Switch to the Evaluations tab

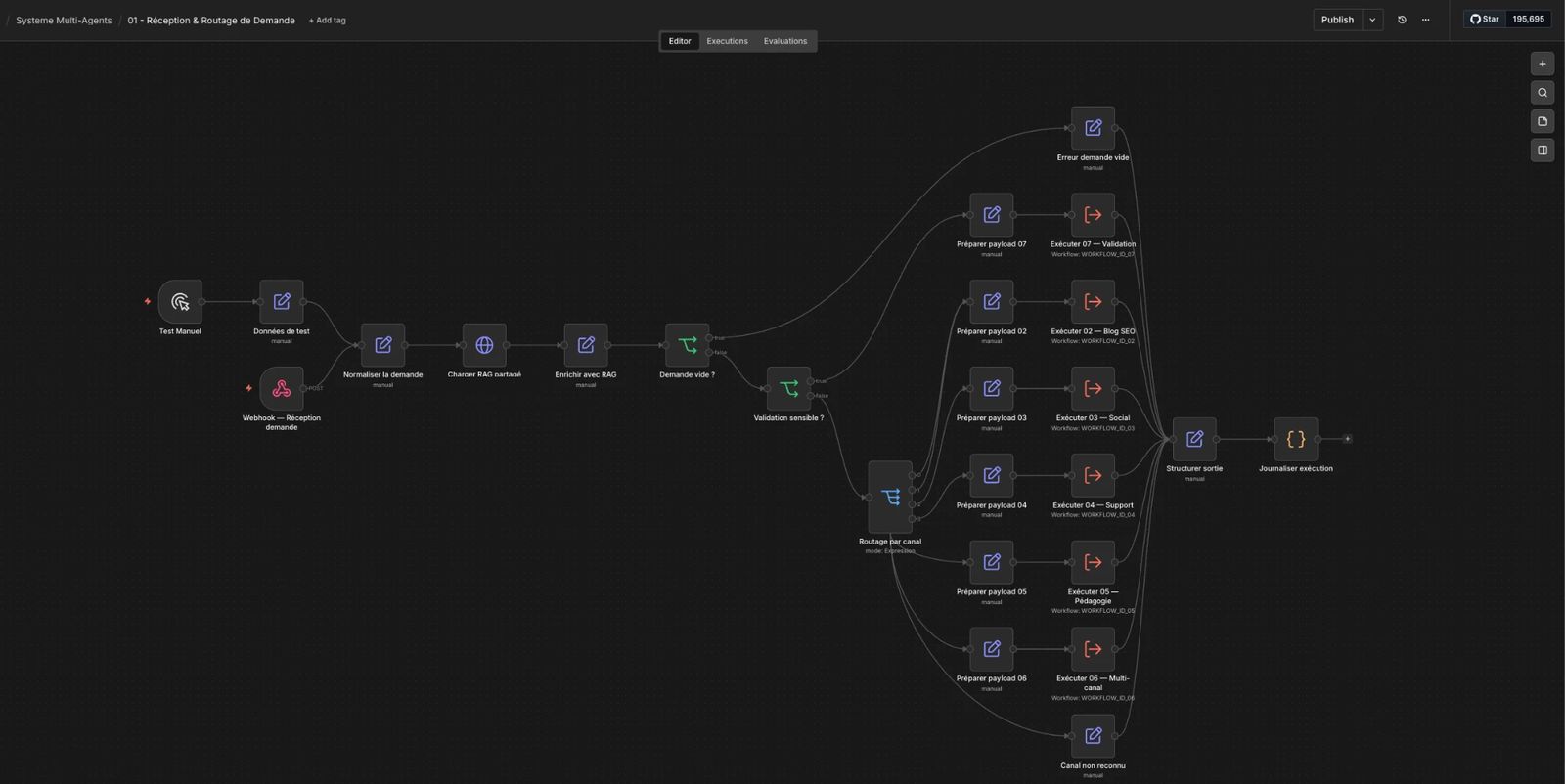(x=785, y=41)
